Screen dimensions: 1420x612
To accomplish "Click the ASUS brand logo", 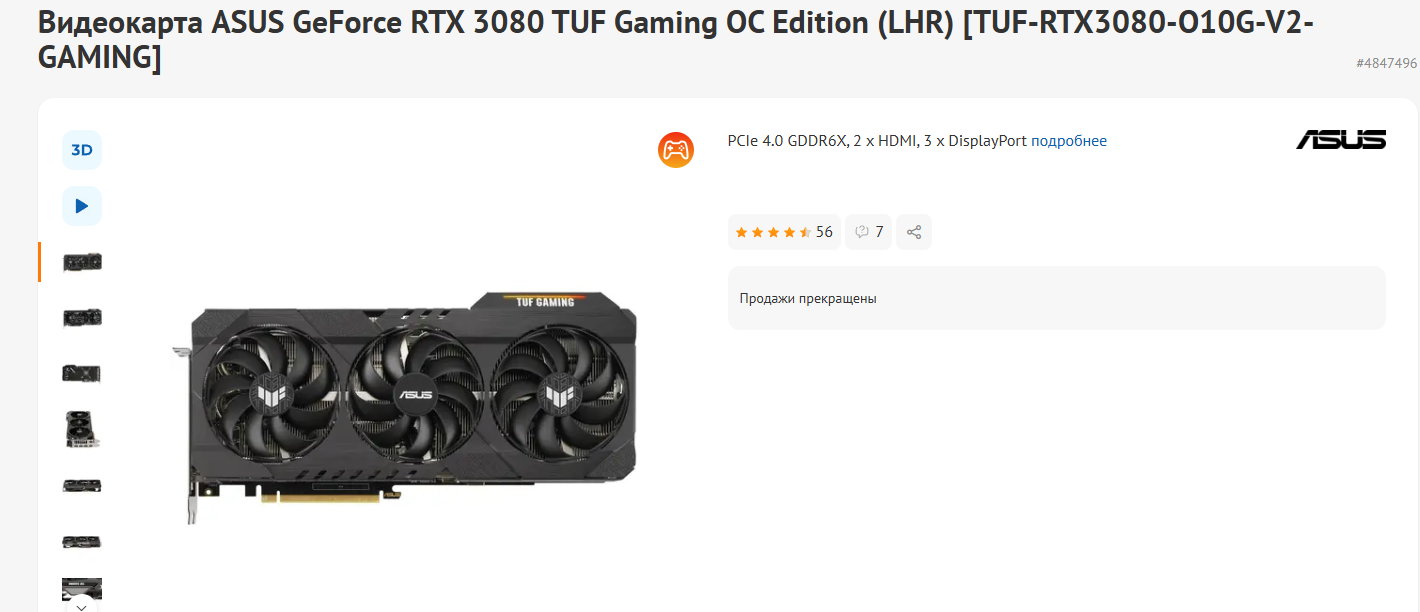I will 1341,140.
